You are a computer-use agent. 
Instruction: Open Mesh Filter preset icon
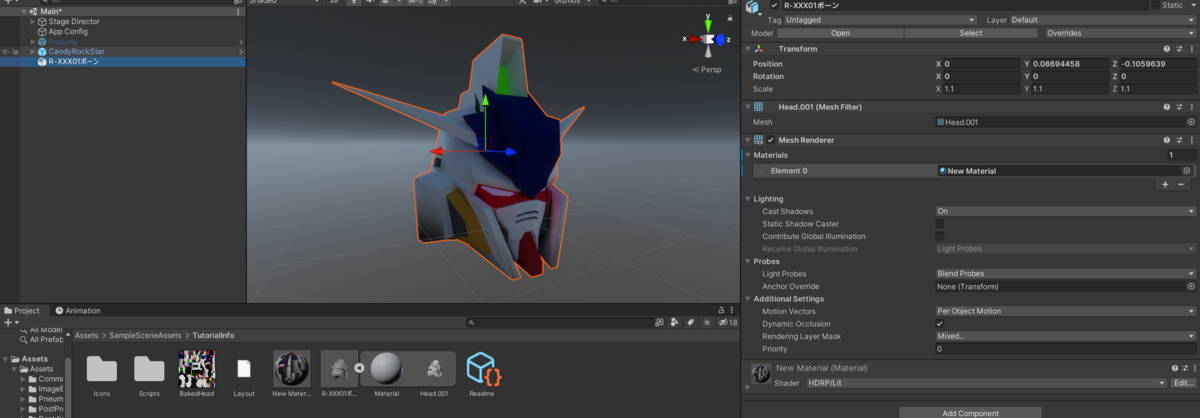[x=1179, y=107]
